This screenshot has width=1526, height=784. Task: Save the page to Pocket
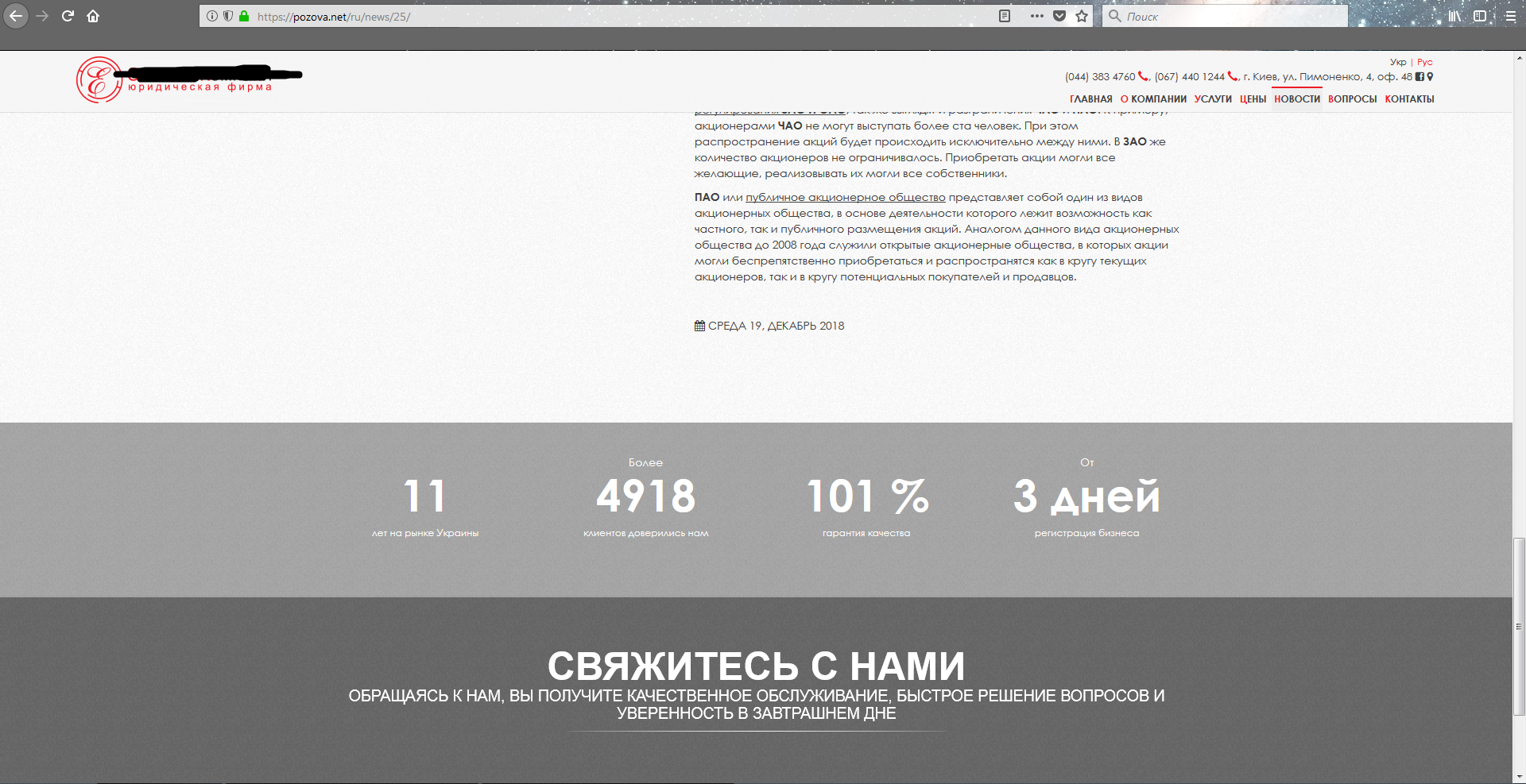click(1059, 16)
